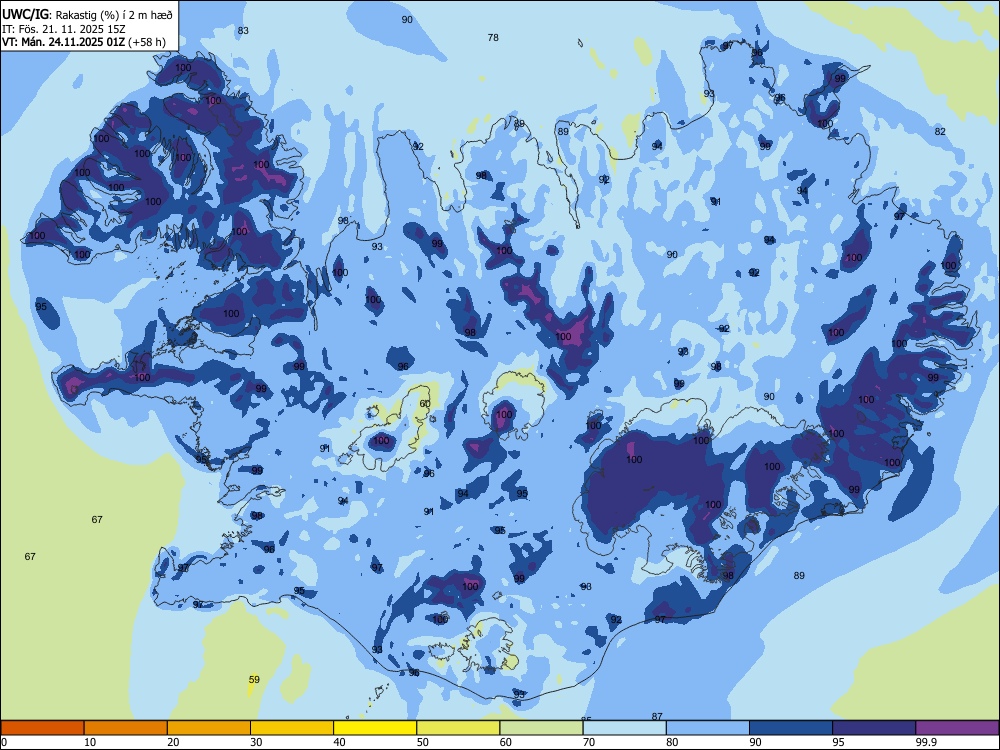Click the golden 30–40 legend swatch
1000x750 pixels.
[292, 728]
